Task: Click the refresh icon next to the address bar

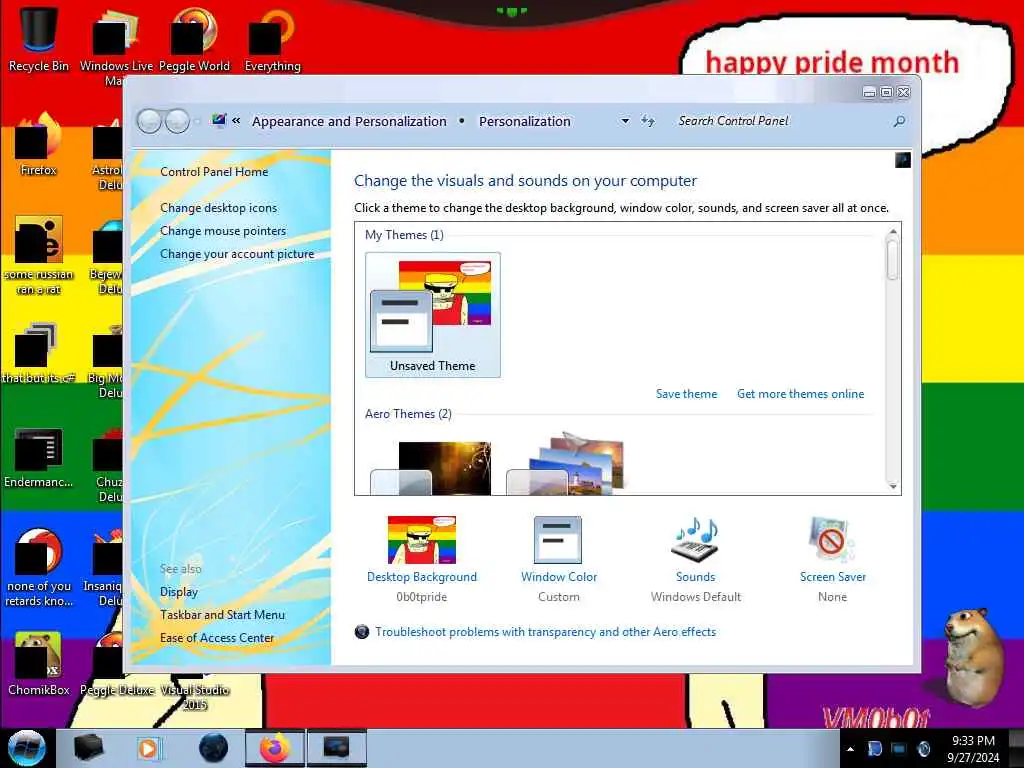Action: click(647, 121)
